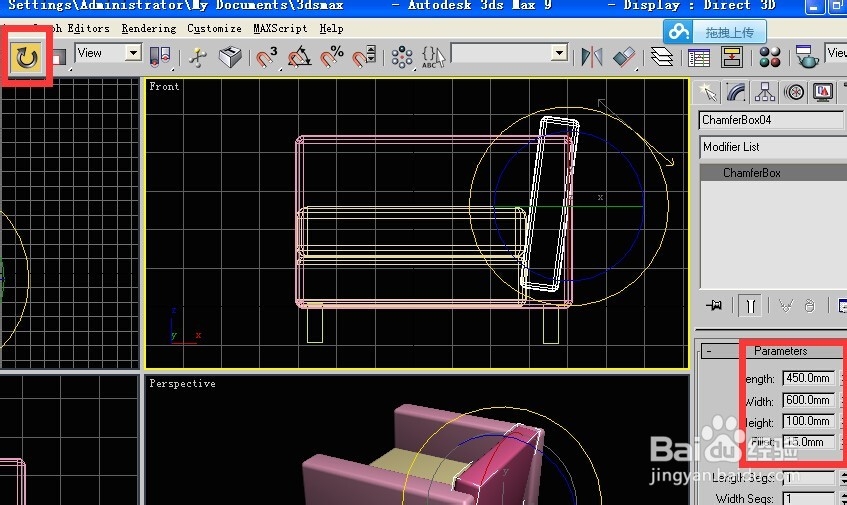Switch to the Display command panel tab

(823, 92)
